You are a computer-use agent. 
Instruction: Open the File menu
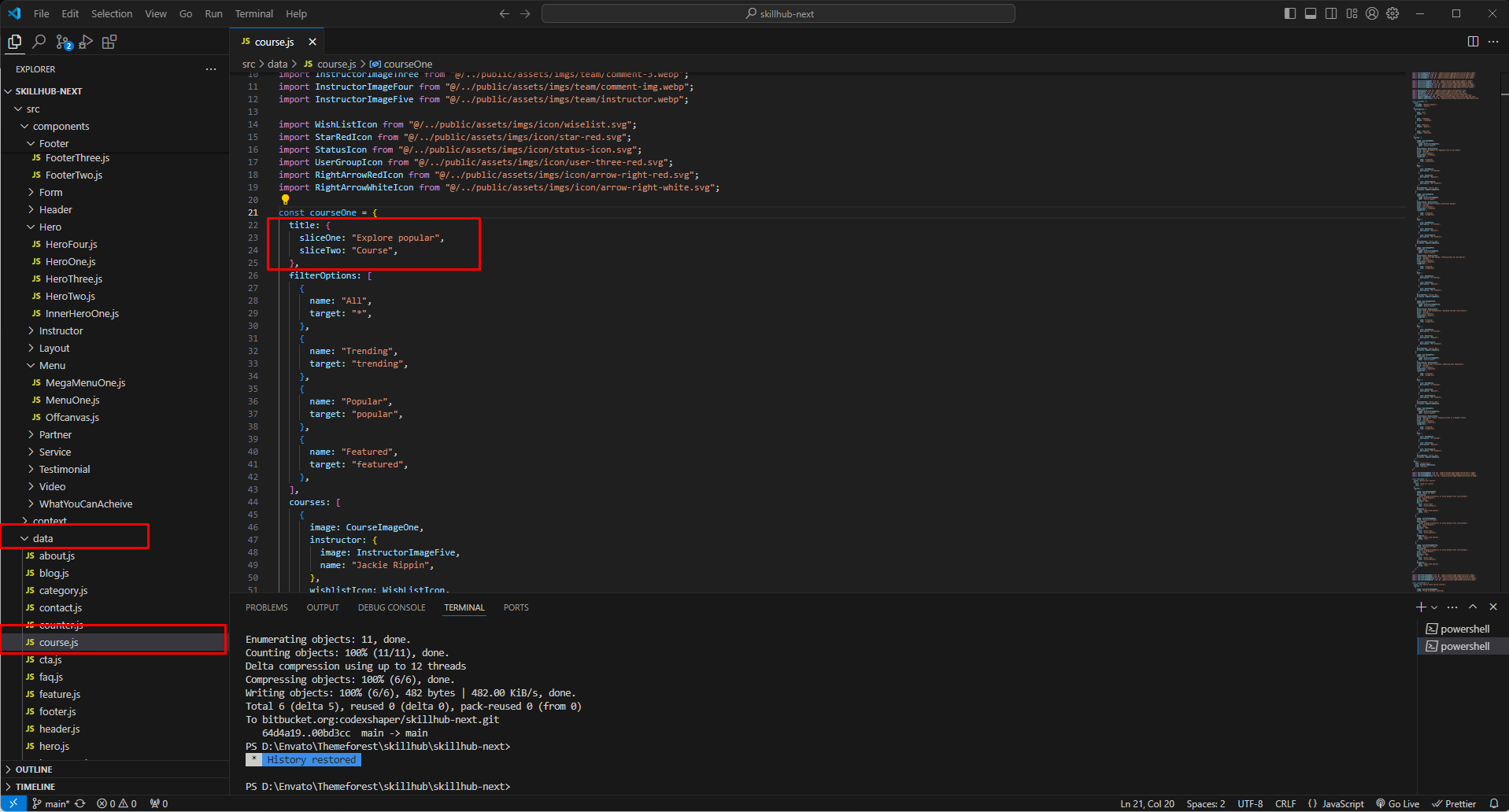[42, 13]
